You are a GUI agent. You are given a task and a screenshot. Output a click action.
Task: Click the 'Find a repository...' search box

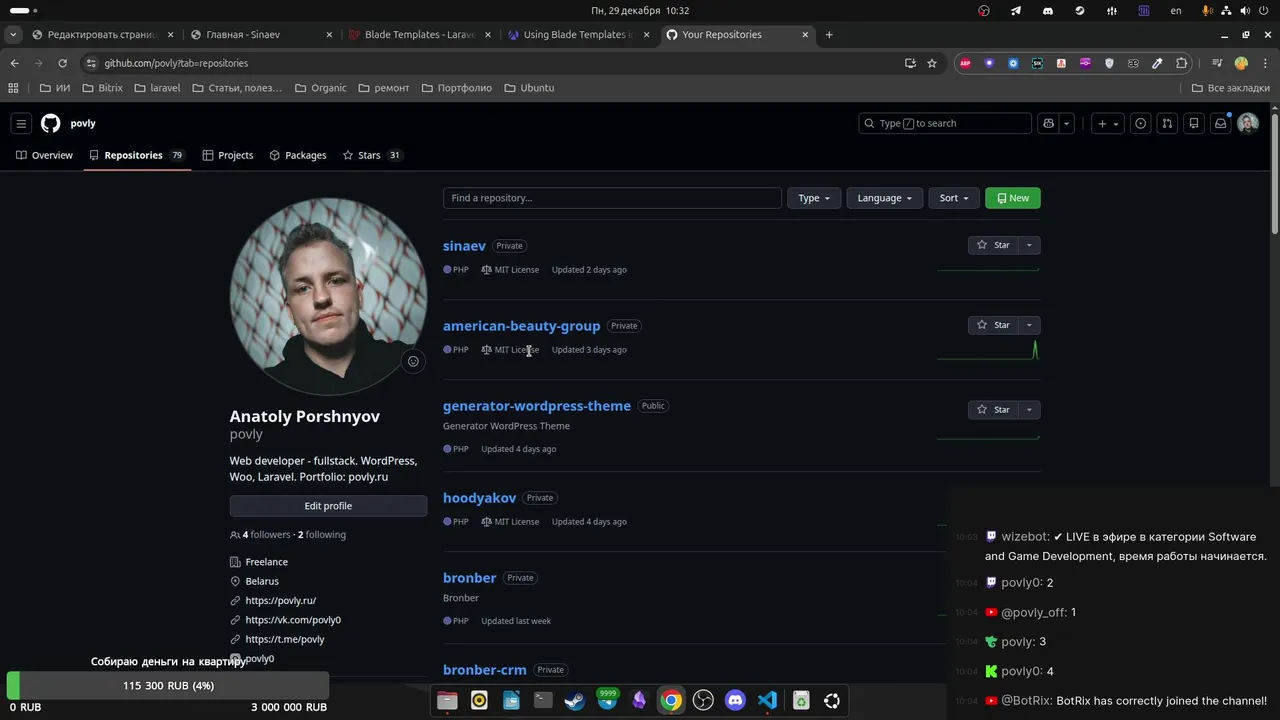coord(612,198)
